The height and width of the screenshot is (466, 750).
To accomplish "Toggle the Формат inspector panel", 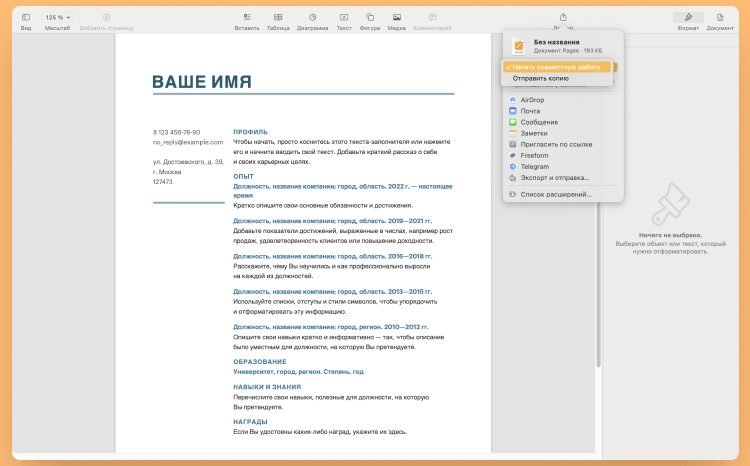I will pos(688,18).
